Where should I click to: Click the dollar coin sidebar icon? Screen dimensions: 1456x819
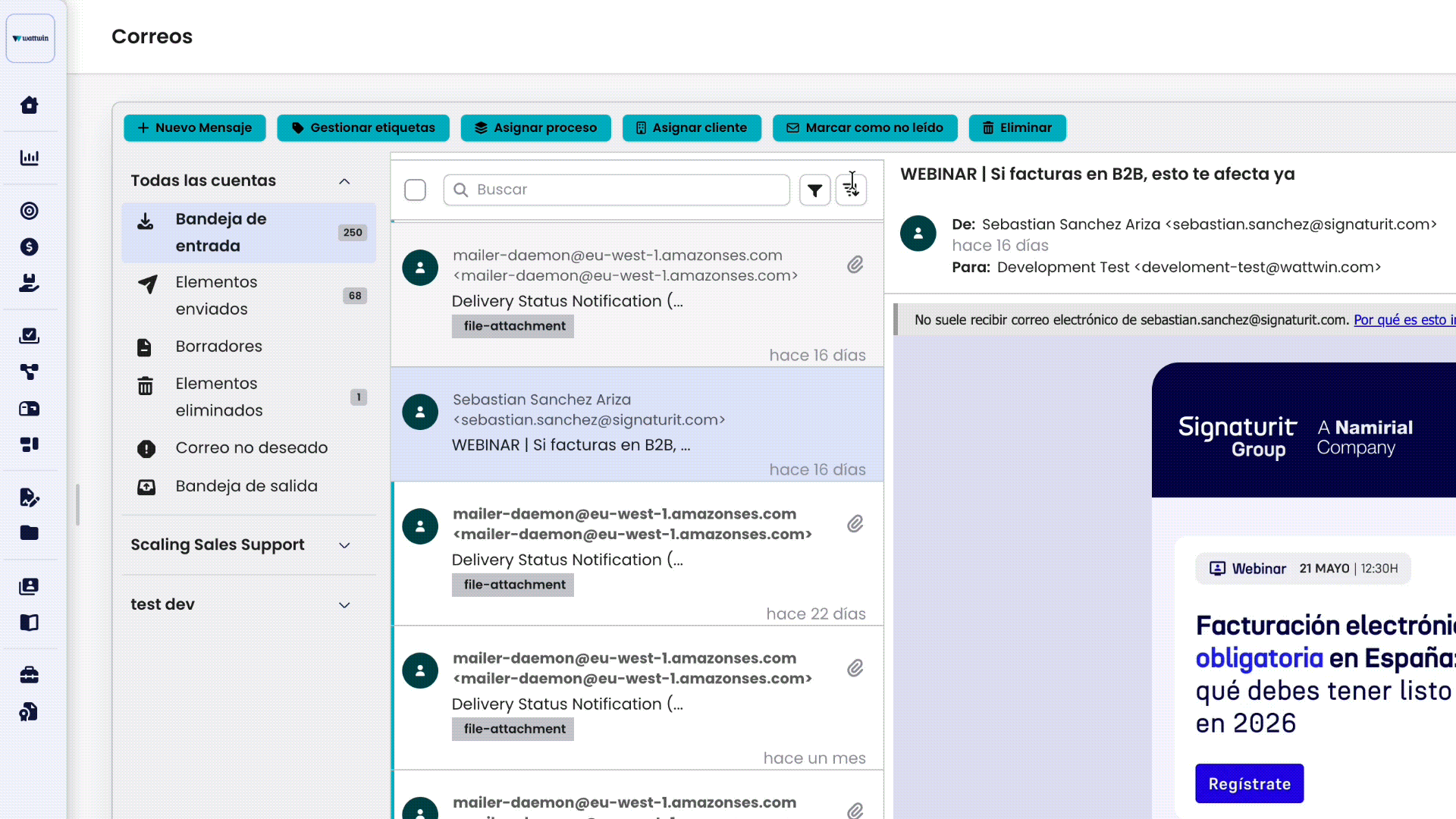[30, 246]
